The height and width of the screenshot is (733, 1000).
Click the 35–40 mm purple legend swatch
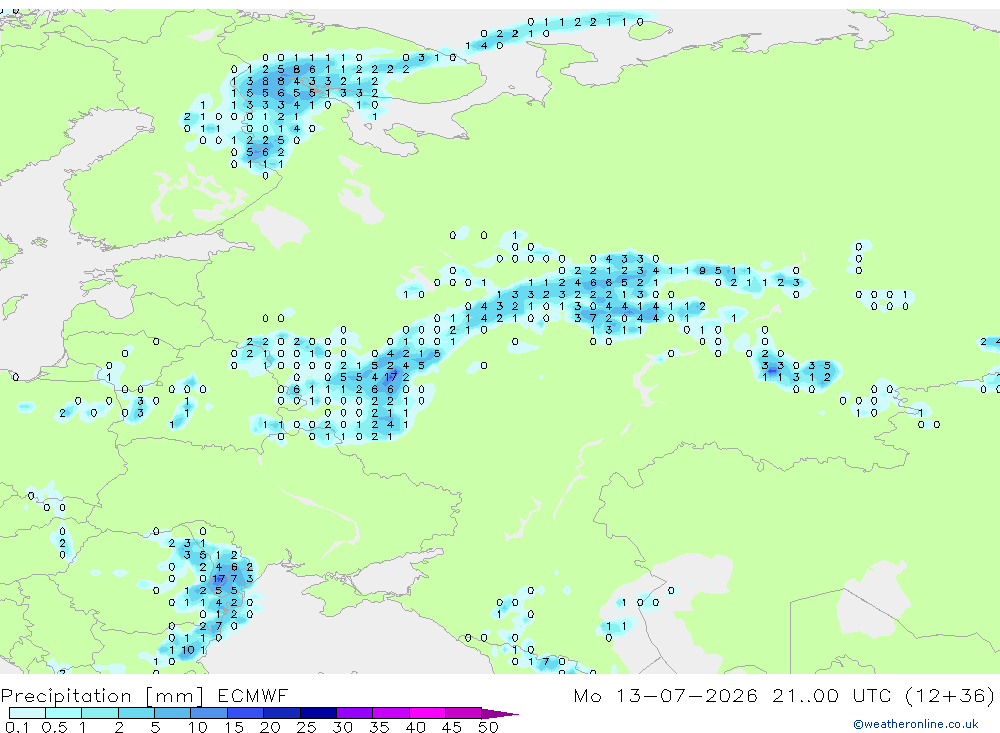(x=391, y=713)
